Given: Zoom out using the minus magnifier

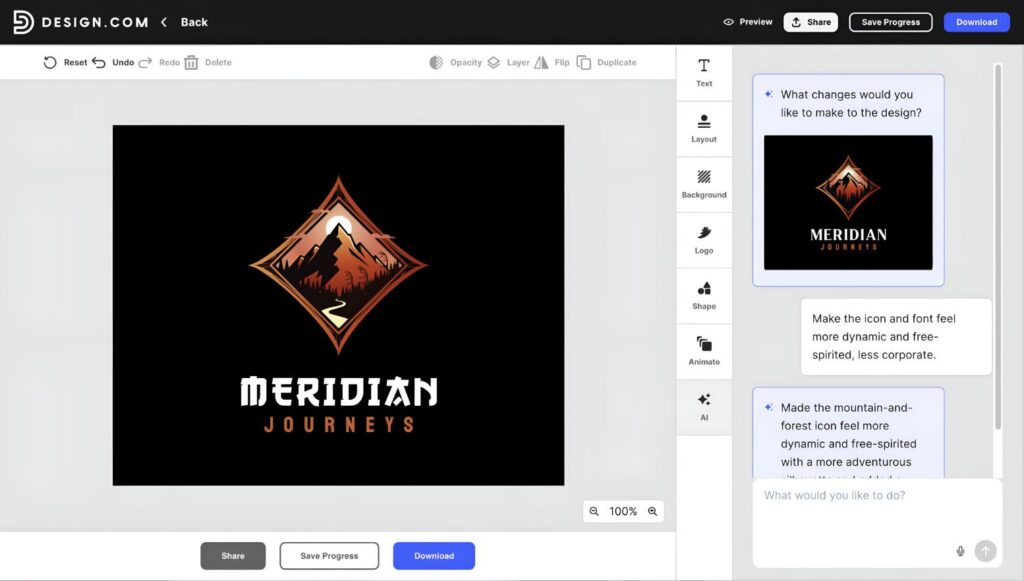Looking at the screenshot, I should [x=594, y=511].
